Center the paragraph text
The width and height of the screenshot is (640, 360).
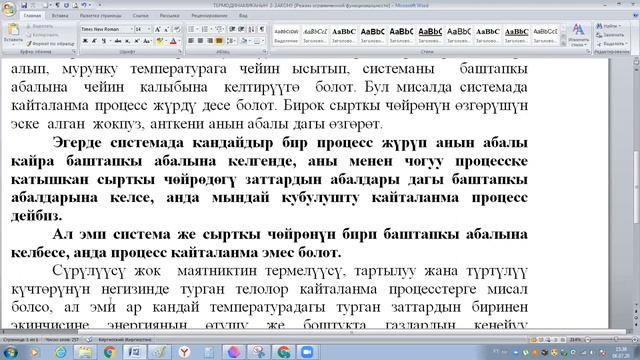click(x=200, y=41)
